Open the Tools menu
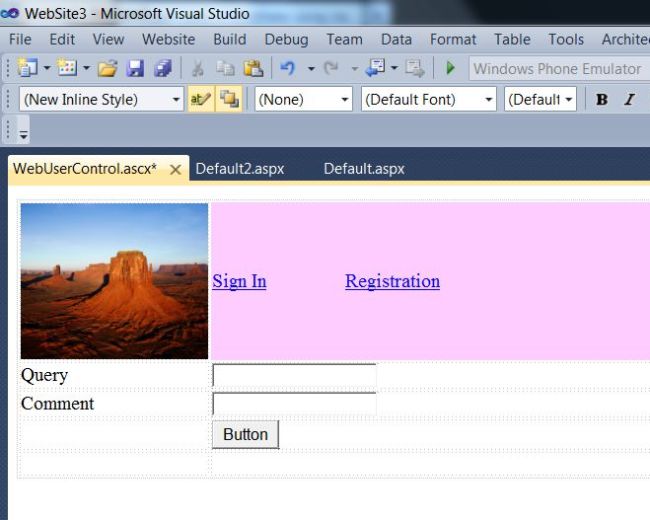Screen dimensions: 650x520 coord(566,39)
